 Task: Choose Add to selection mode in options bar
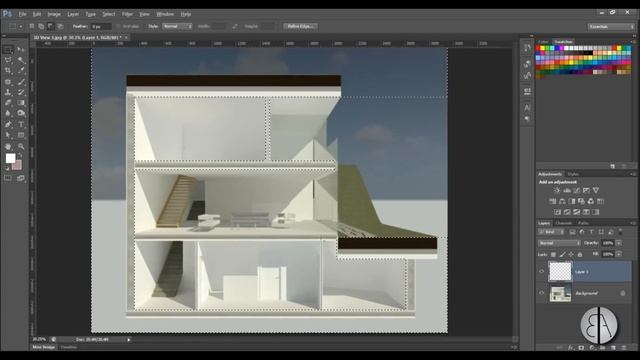coord(41,26)
